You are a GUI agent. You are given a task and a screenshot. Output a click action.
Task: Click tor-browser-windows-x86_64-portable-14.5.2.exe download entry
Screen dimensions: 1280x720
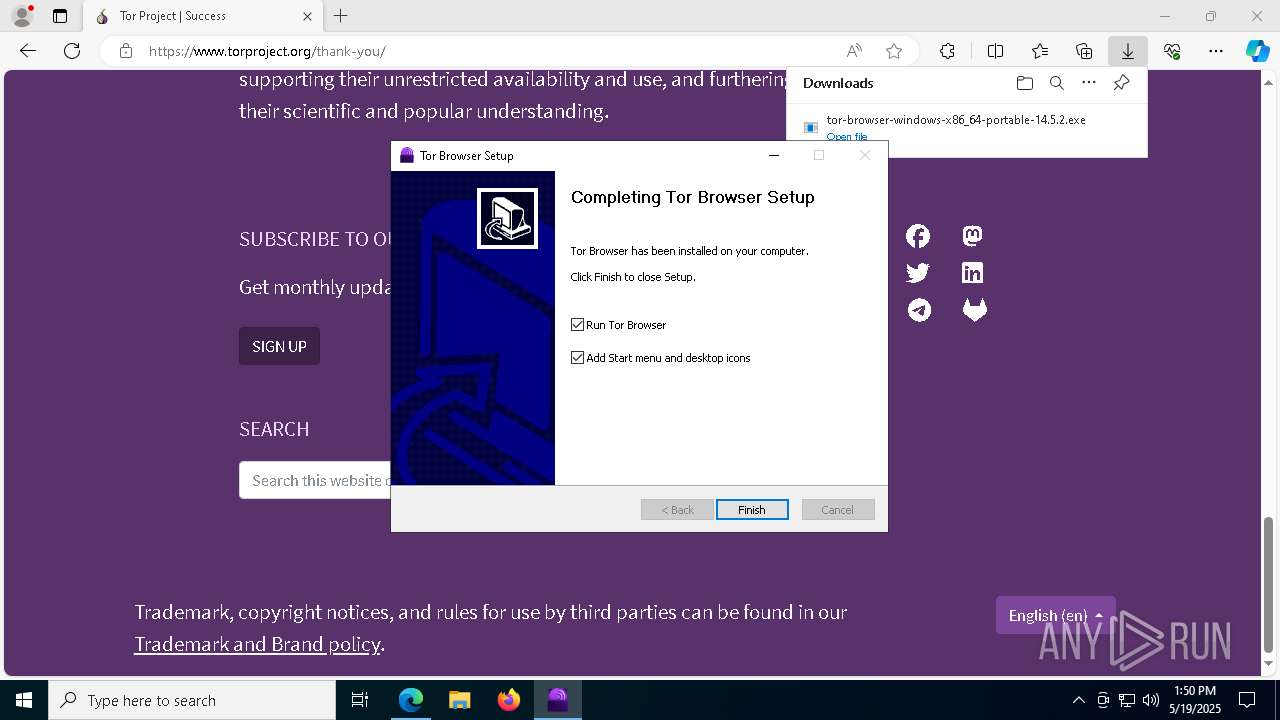point(955,120)
